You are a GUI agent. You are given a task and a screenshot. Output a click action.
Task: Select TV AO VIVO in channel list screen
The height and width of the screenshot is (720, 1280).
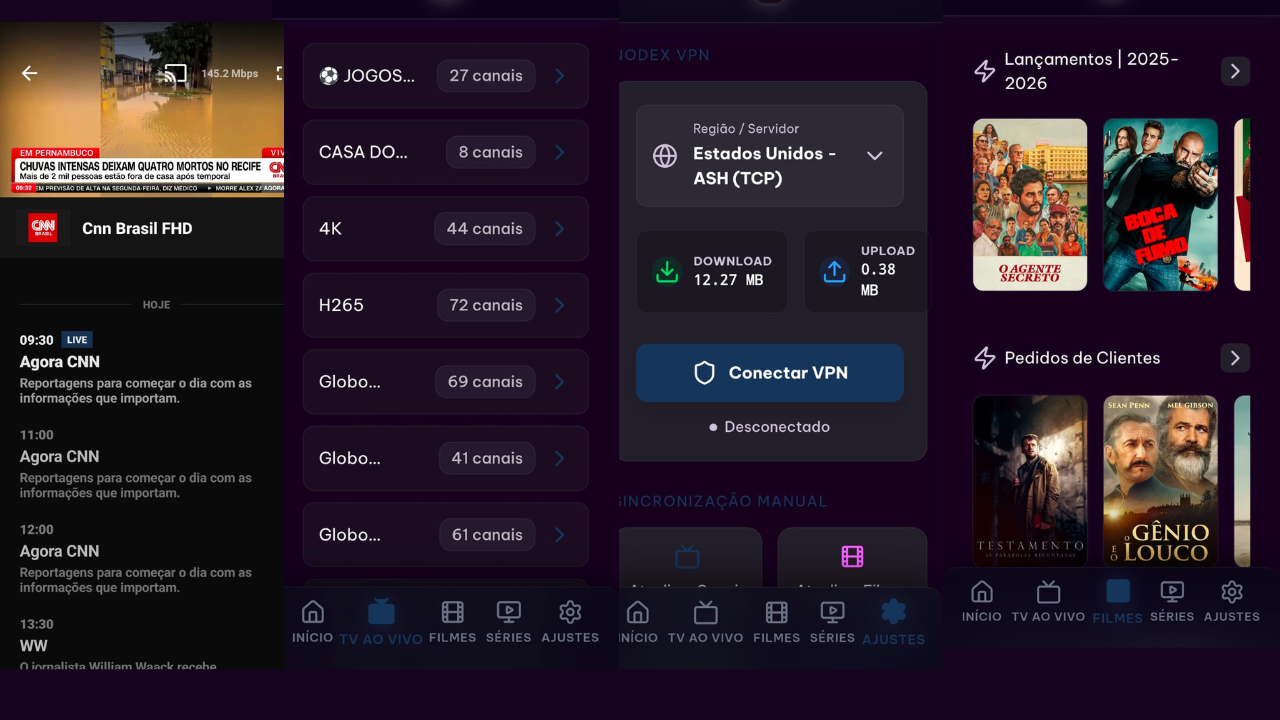click(381, 622)
